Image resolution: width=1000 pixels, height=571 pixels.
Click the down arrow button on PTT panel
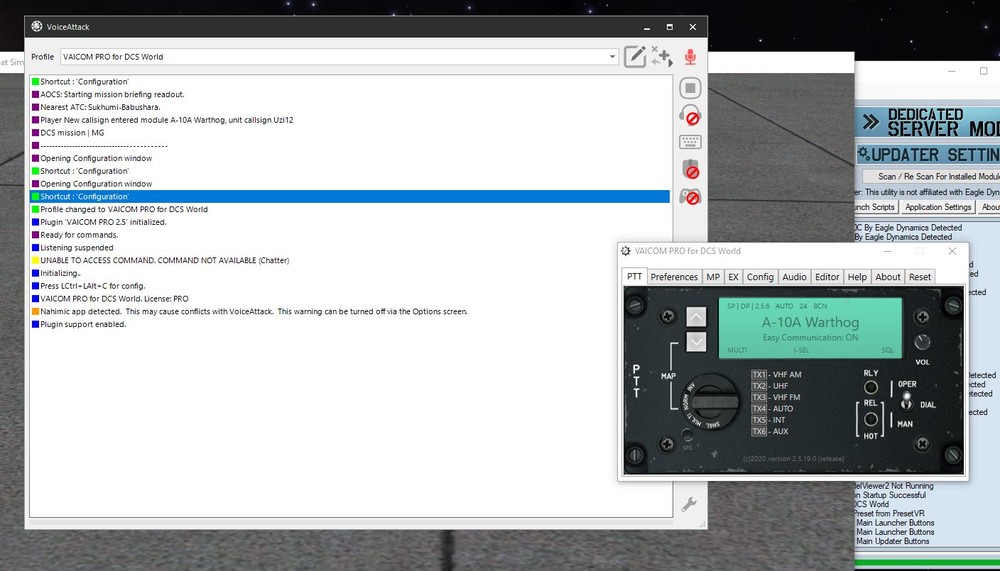point(696,341)
